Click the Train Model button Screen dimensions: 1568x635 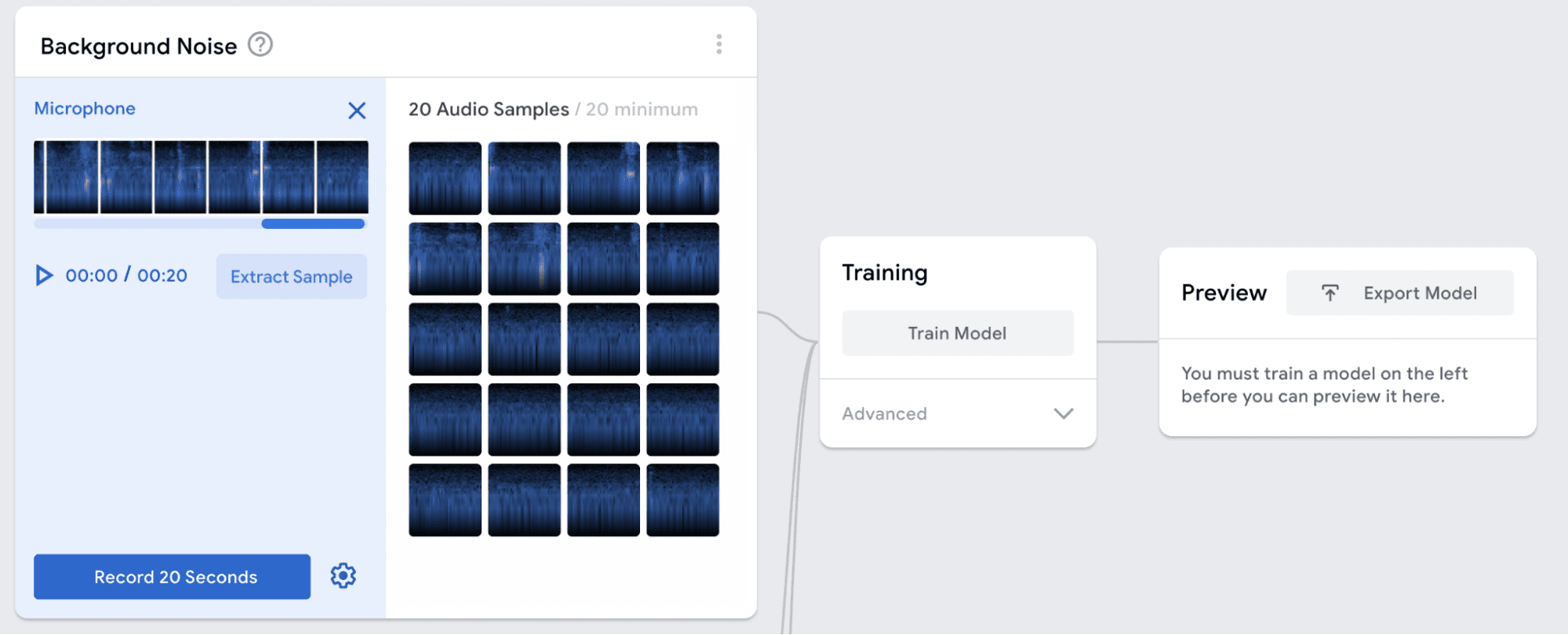(957, 333)
